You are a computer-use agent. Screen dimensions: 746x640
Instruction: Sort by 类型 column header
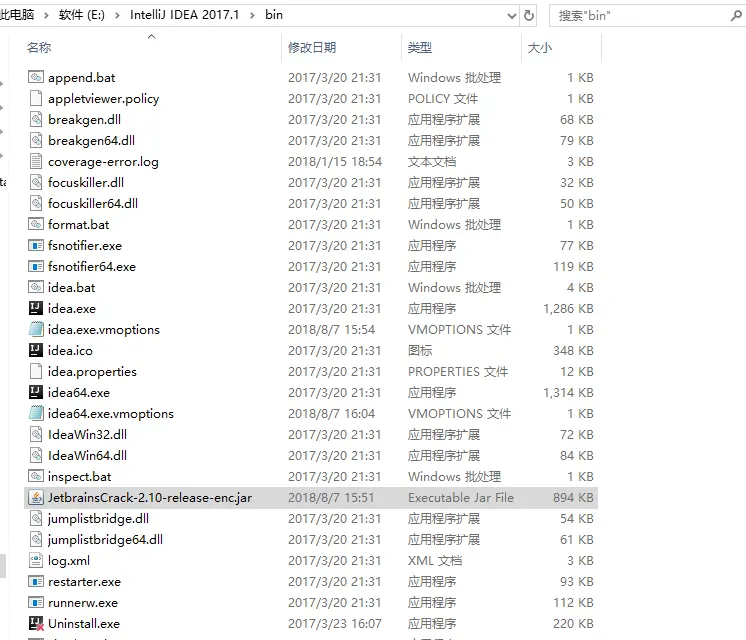[x=420, y=47]
